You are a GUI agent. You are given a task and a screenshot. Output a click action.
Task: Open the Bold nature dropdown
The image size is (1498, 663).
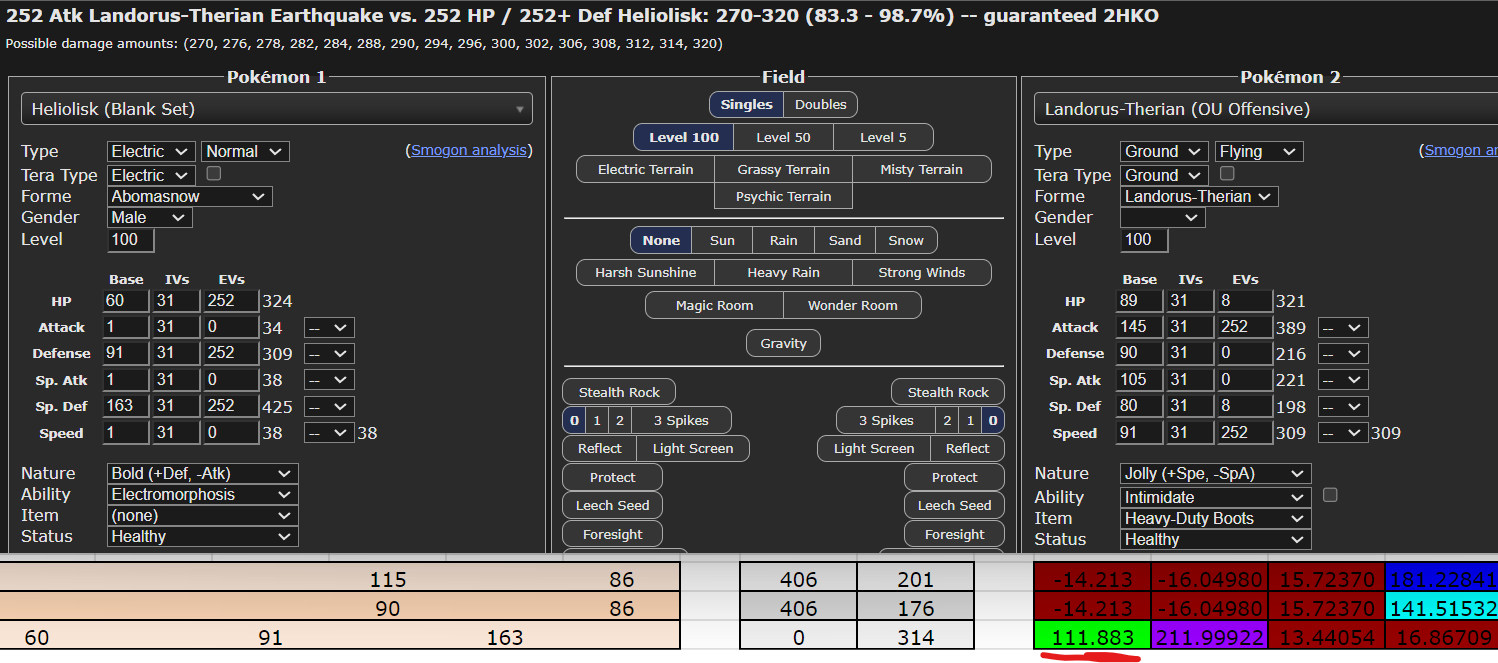(203, 473)
